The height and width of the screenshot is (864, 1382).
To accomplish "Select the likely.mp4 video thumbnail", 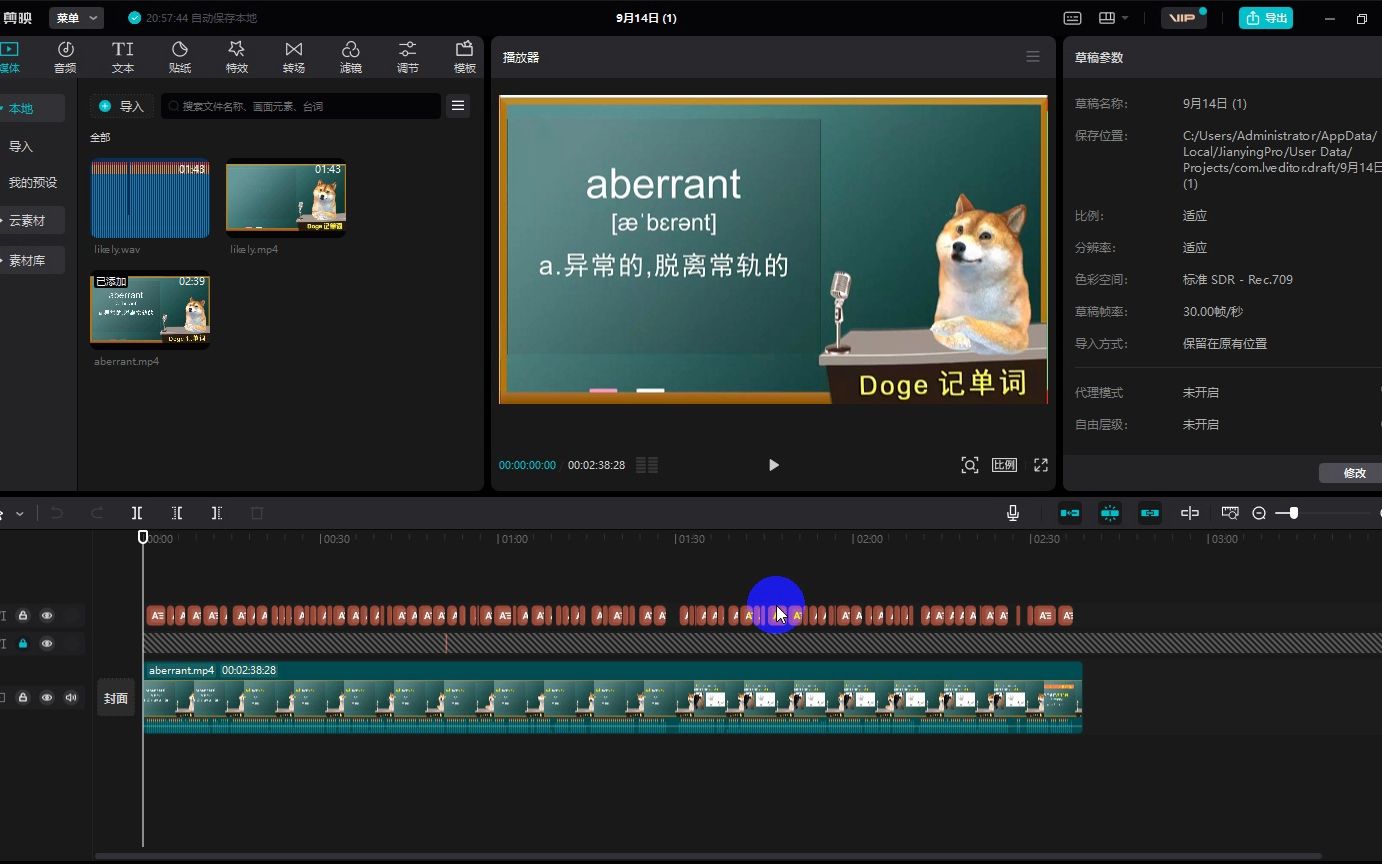I will tap(286, 199).
